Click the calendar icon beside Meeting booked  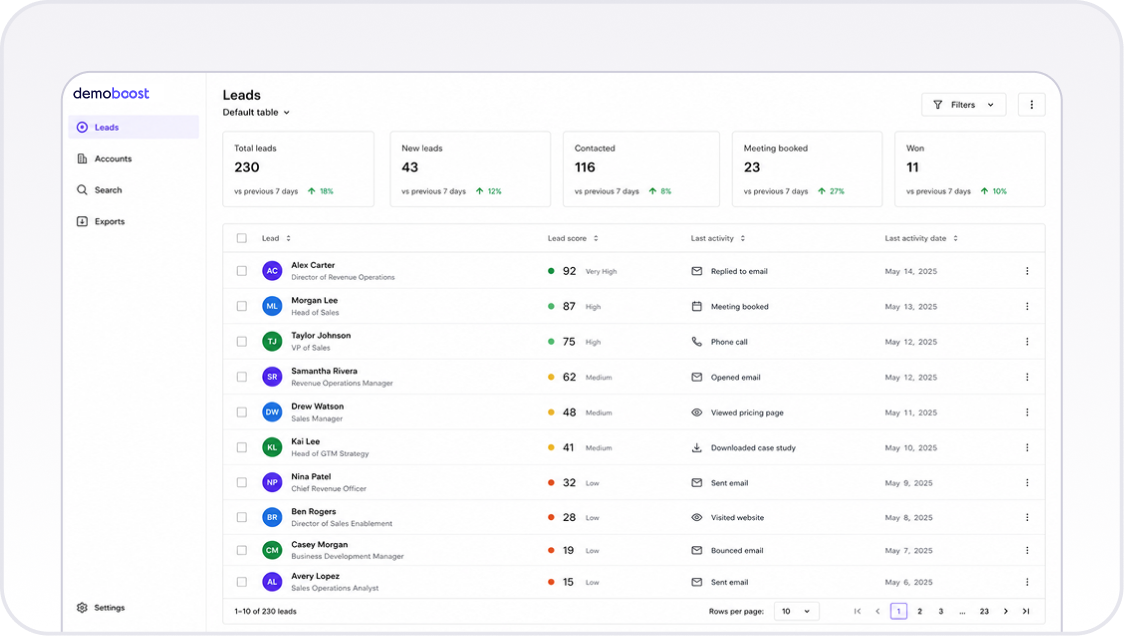tap(696, 306)
